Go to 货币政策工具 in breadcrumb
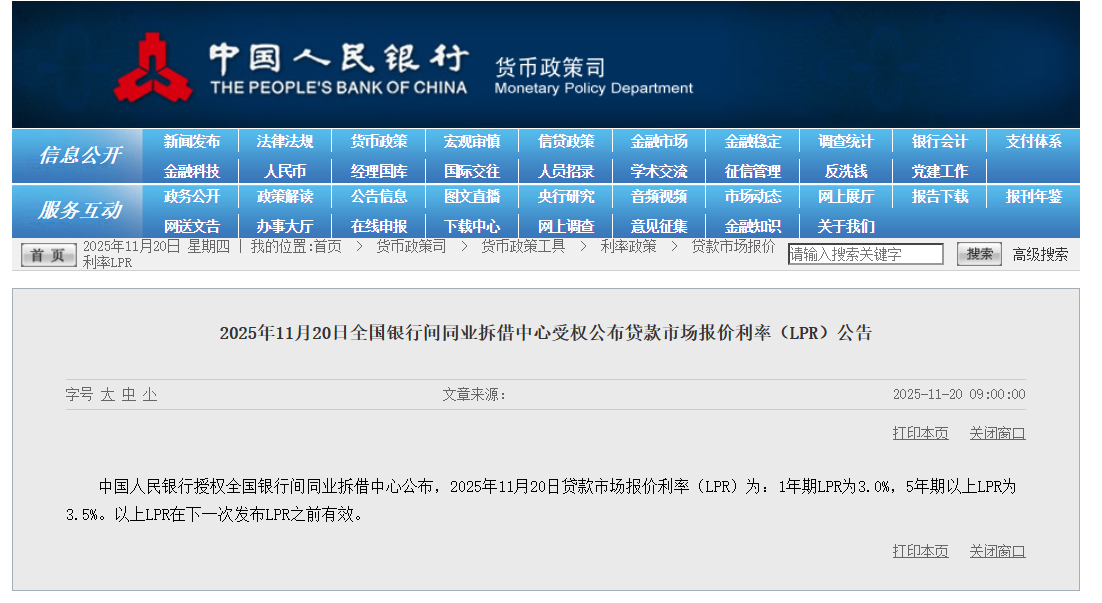The image size is (1102, 603). click(x=523, y=246)
